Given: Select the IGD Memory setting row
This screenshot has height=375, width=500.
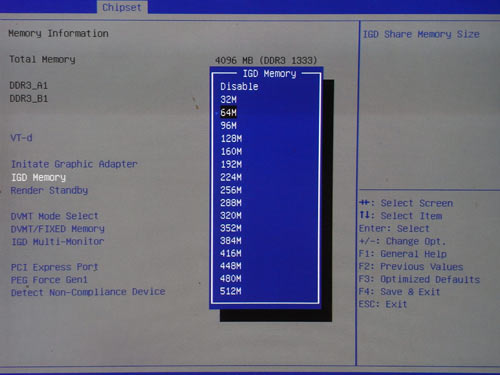Looking at the screenshot, I should (38, 177).
